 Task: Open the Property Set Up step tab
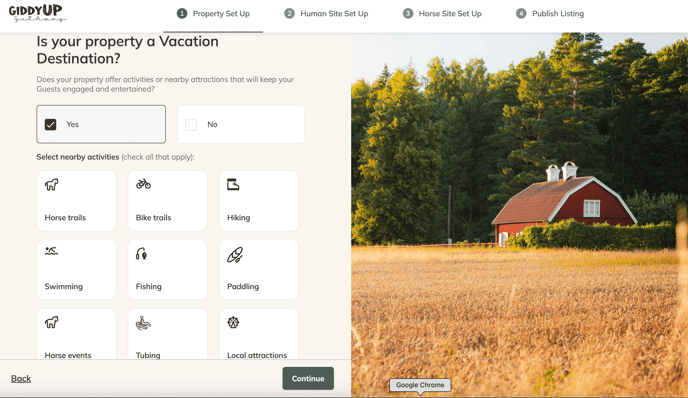(x=213, y=14)
